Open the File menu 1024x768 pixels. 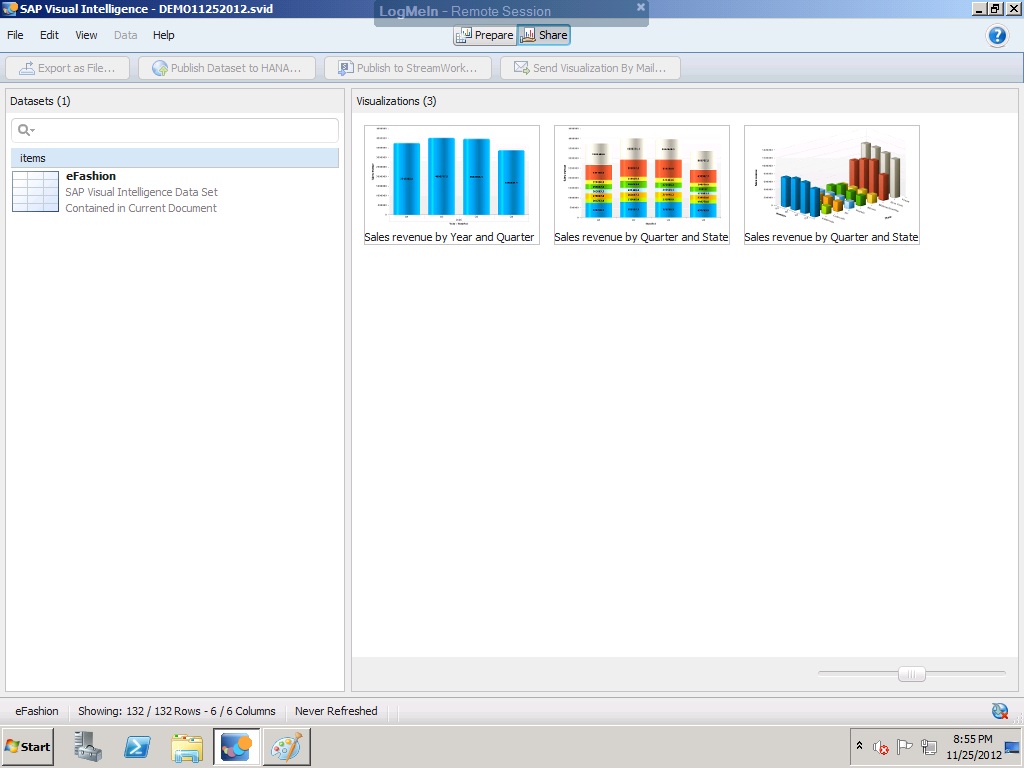(15, 35)
